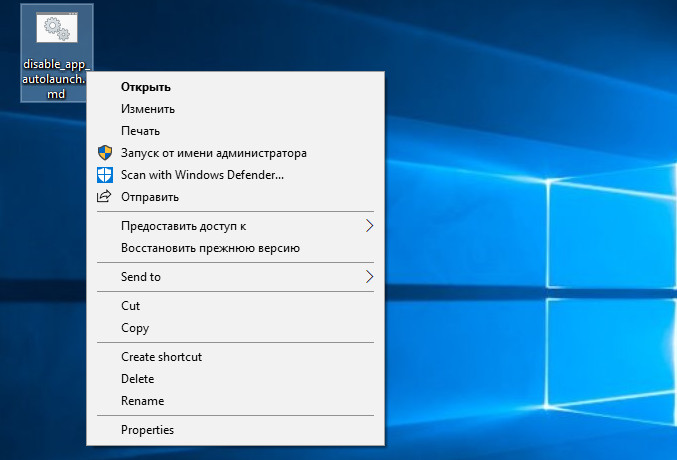Screen dimensions: 677x460
Task: Open Properties from the context menu
Action: pos(235,430)
